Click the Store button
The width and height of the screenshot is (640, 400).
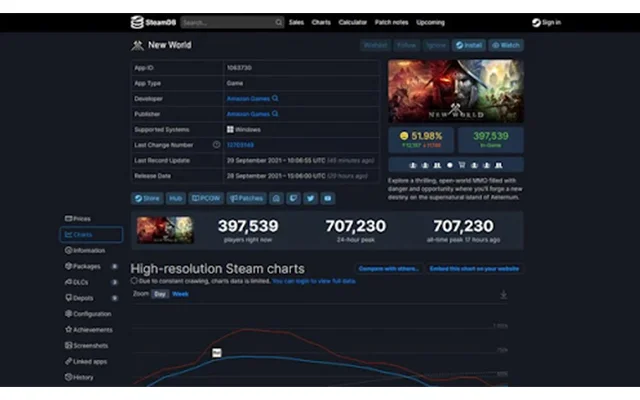[147, 198]
